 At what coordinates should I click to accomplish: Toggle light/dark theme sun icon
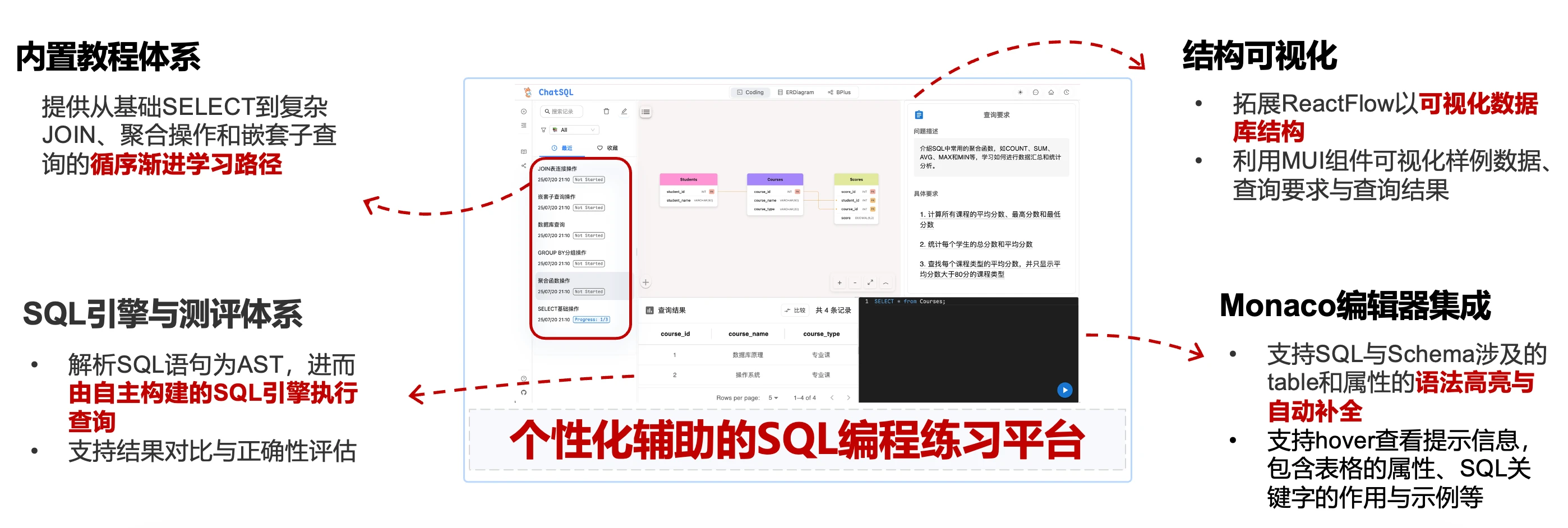1020,92
